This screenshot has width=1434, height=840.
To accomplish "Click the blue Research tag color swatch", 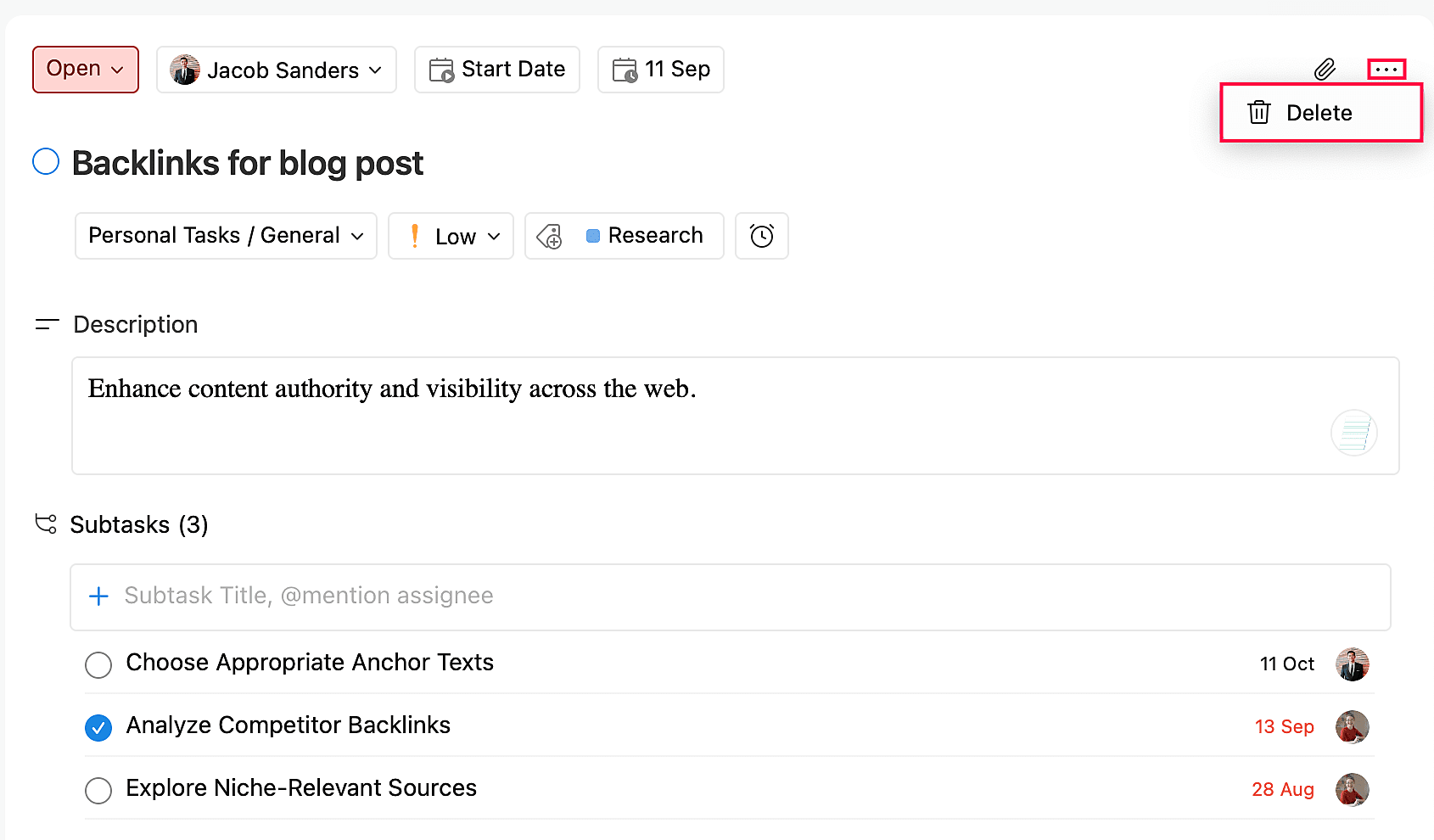I will 593,236.
